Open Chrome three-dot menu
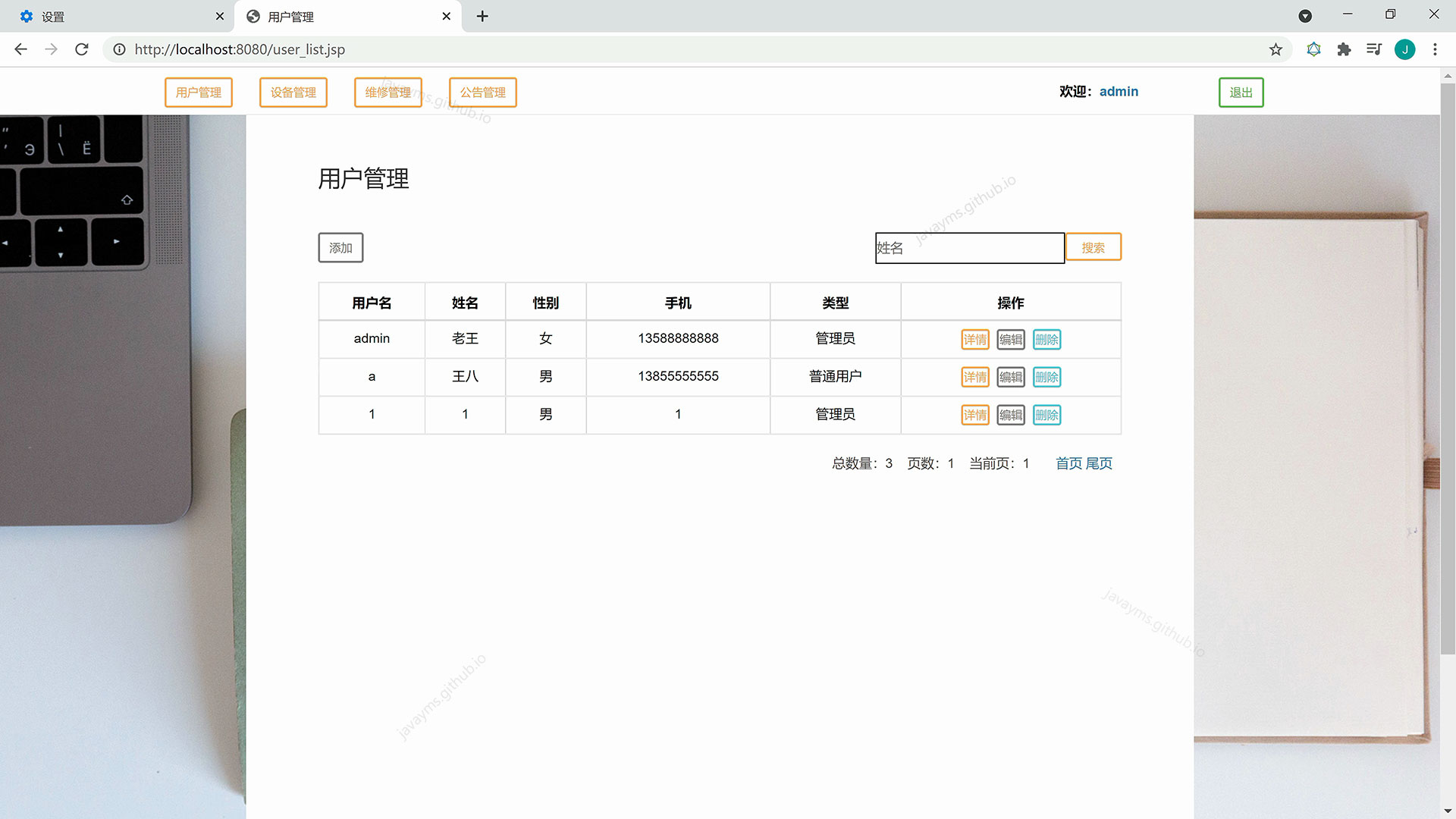Image resolution: width=1456 pixels, height=819 pixels. tap(1435, 49)
